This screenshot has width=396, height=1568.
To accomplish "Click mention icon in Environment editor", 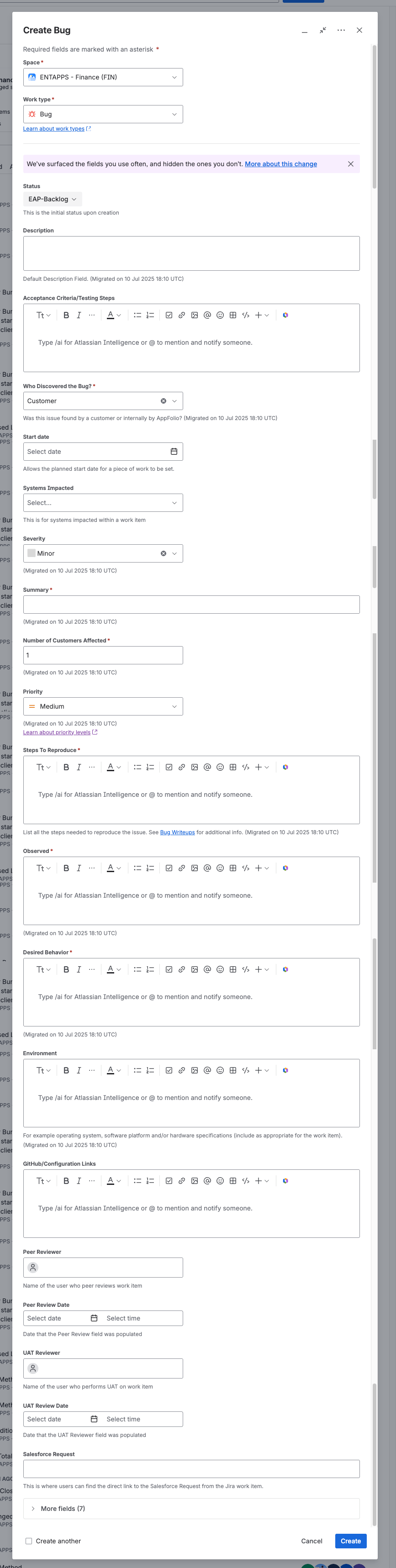I will [207, 1070].
